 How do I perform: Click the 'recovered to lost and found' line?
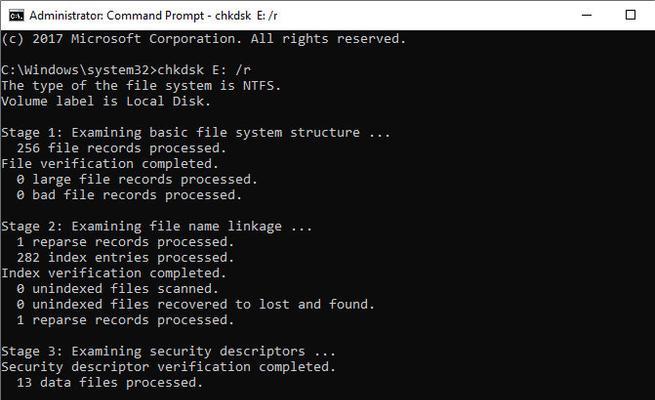[195, 304]
